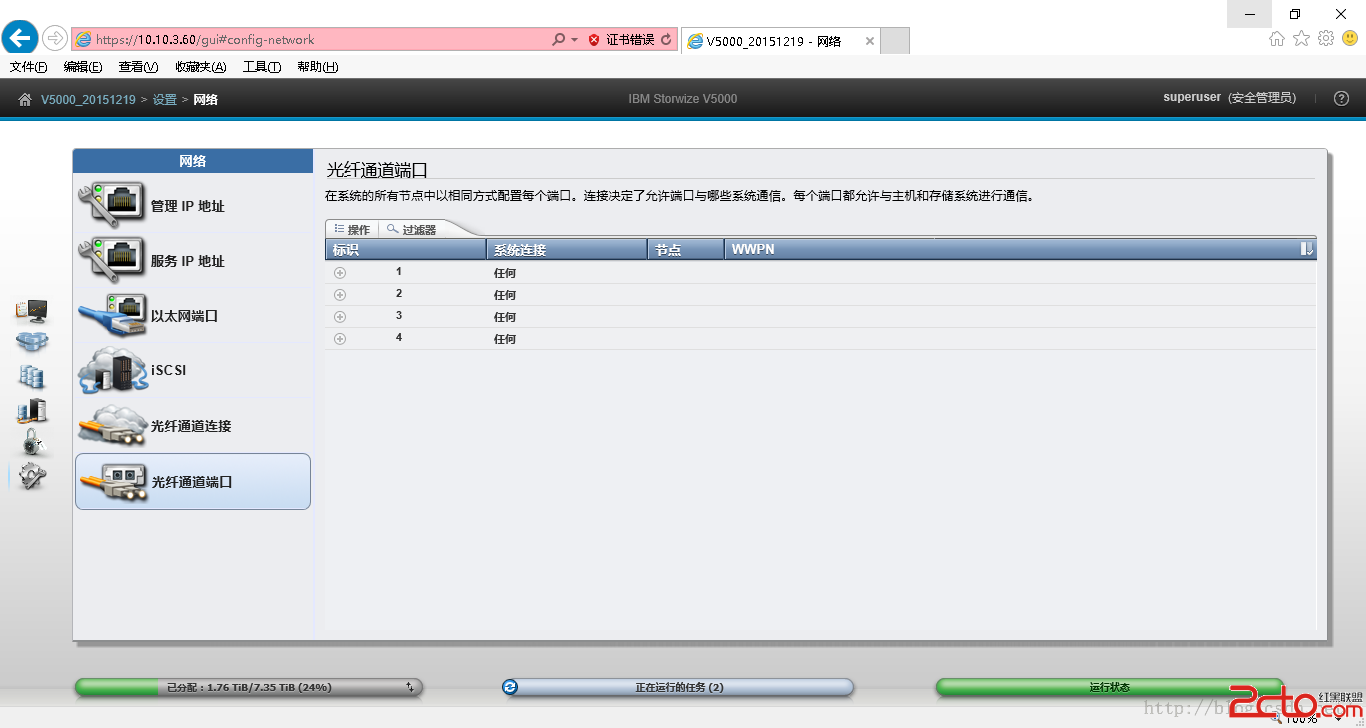Open the 文件(F) menu

29,67
